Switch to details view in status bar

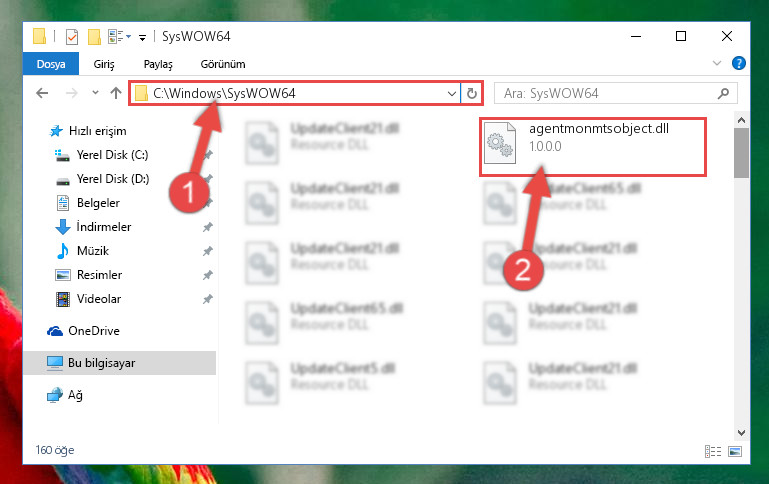click(713, 451)
